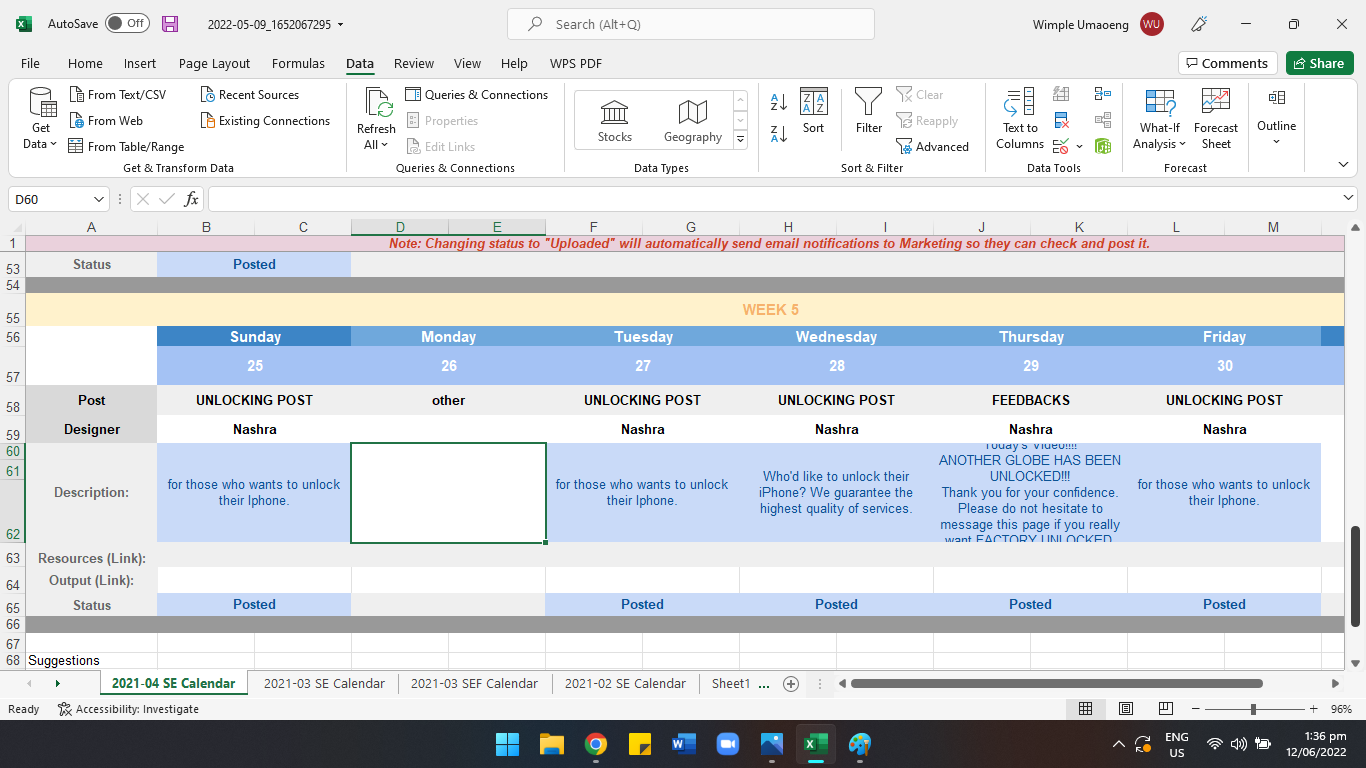Select the Geography data type

click(693, 121)
